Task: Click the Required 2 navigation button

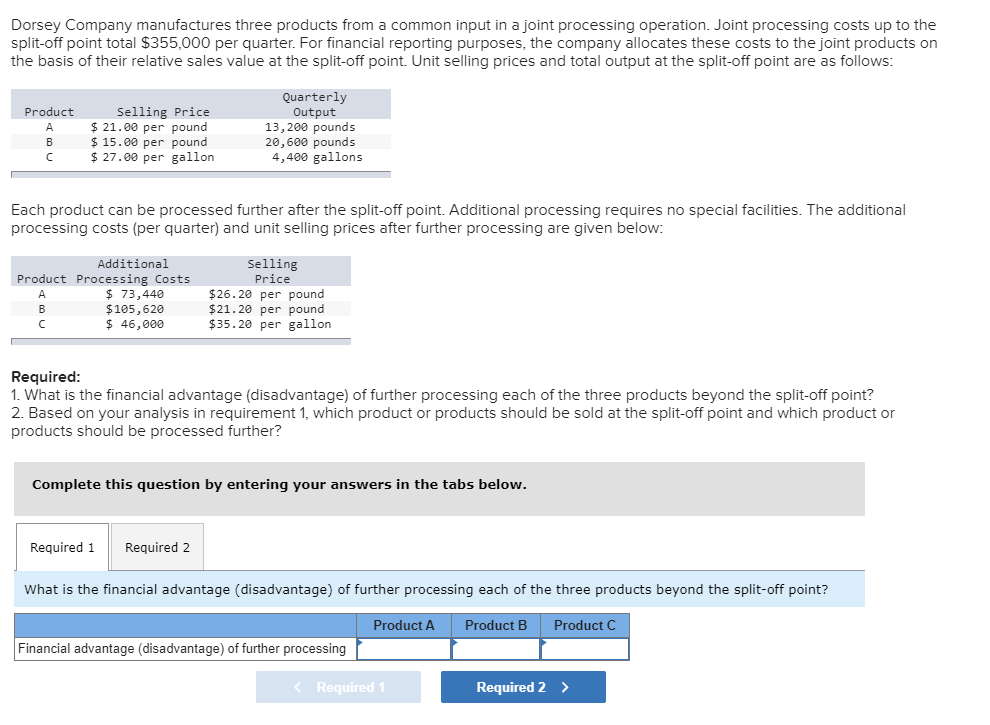Action: click(522, 687)
